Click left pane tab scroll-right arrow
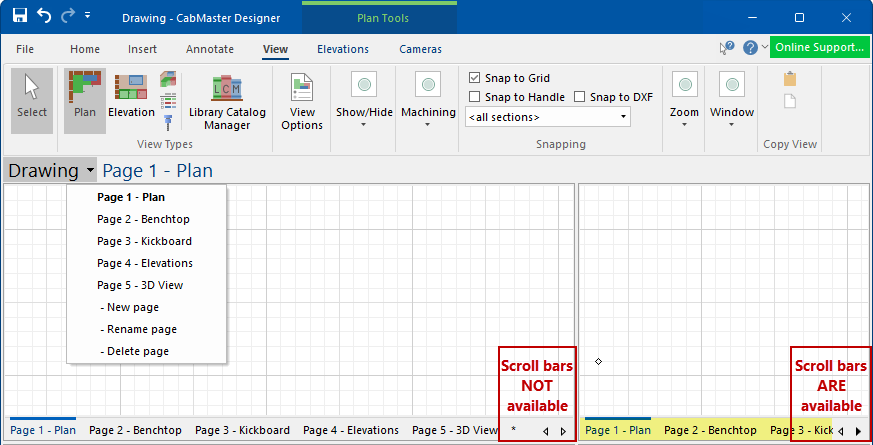Viewport: 873px width, 445px height. (563, 431)
